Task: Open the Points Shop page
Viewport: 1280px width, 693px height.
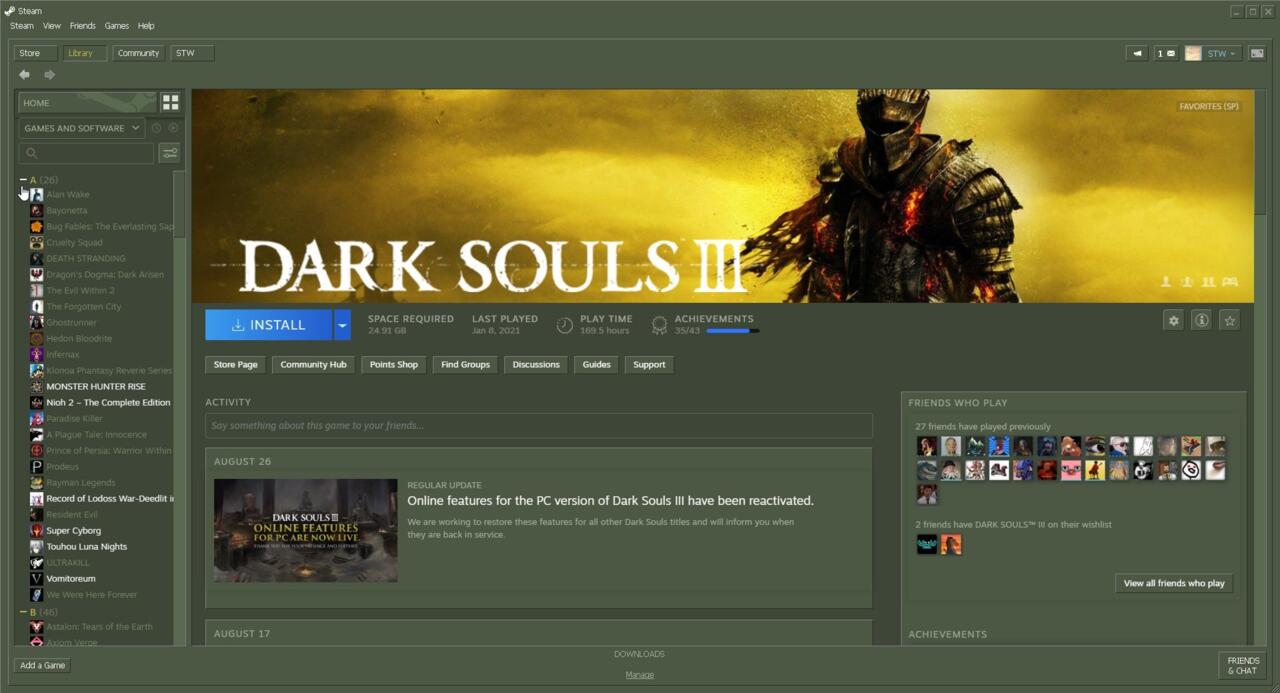Action: (x=393, y=364)
